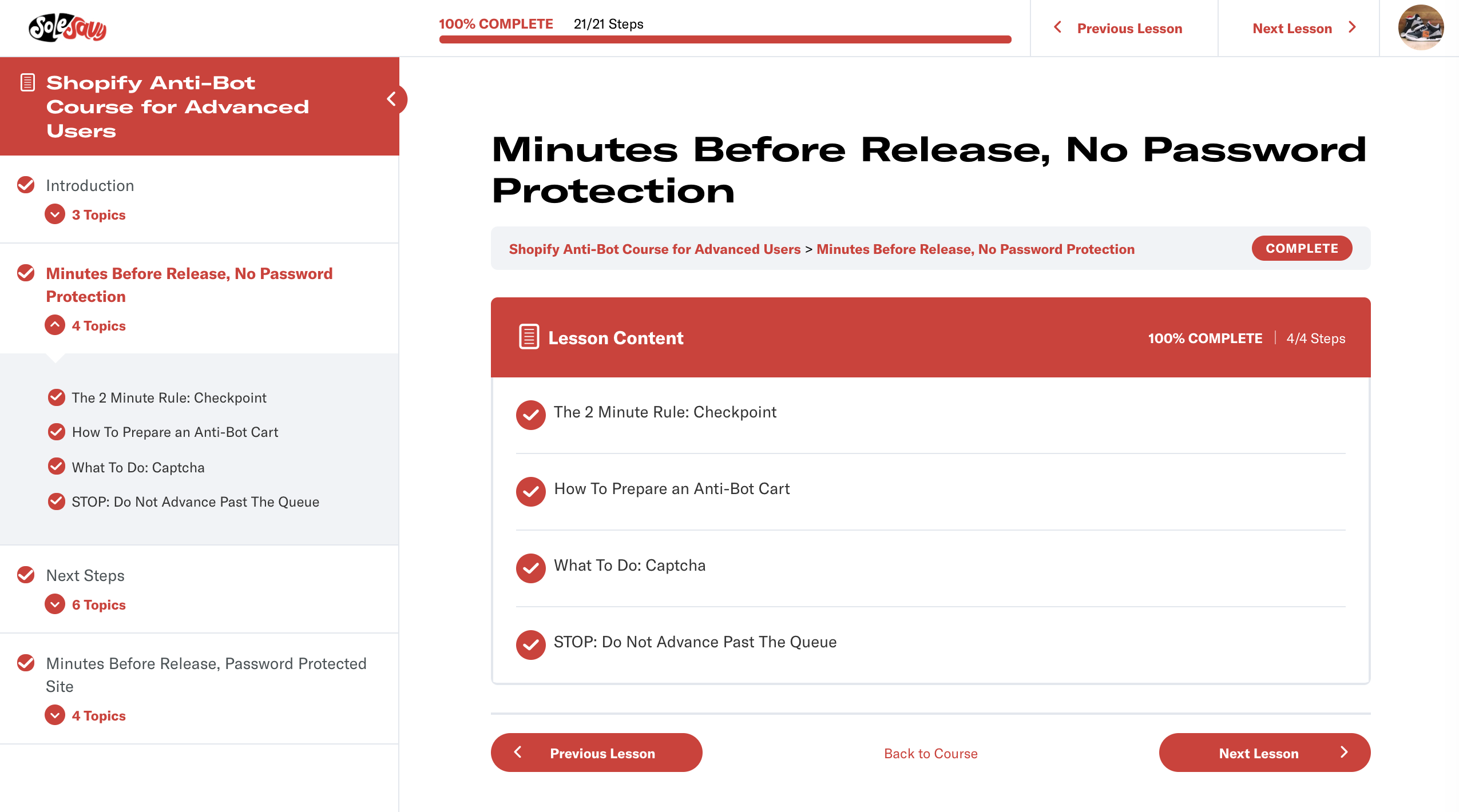This screenshot has width=1459, height=812.
Task: Click the course document icon in sidebar header
Action: pos(27,82)
